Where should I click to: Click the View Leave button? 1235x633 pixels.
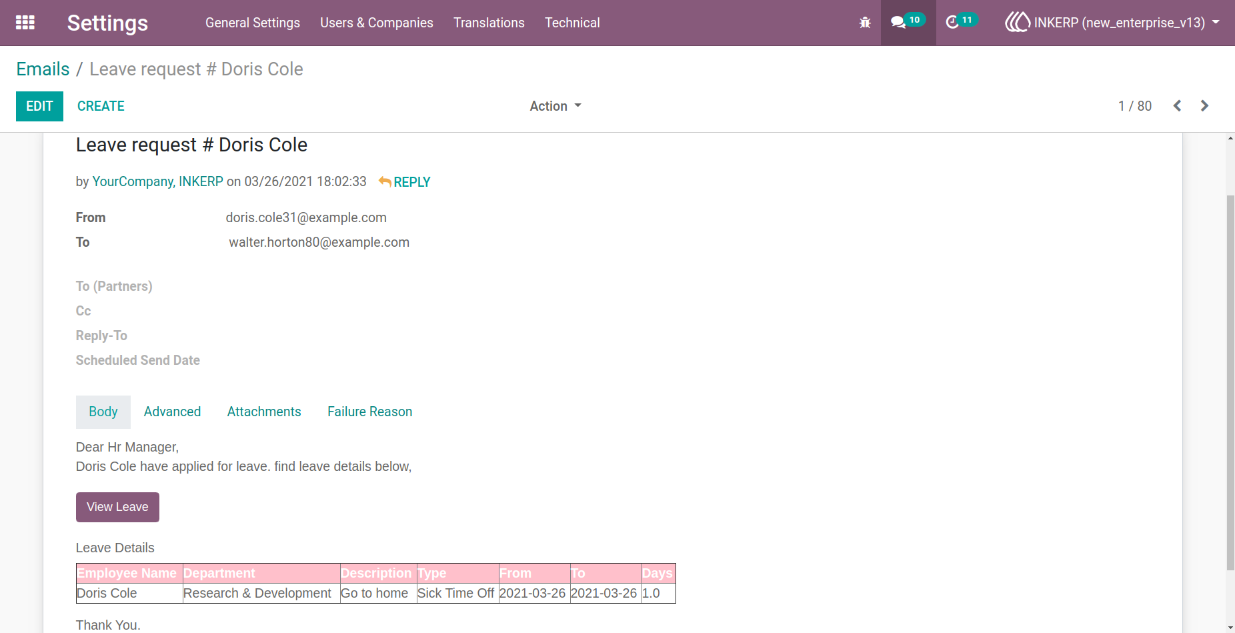point(117,507)
